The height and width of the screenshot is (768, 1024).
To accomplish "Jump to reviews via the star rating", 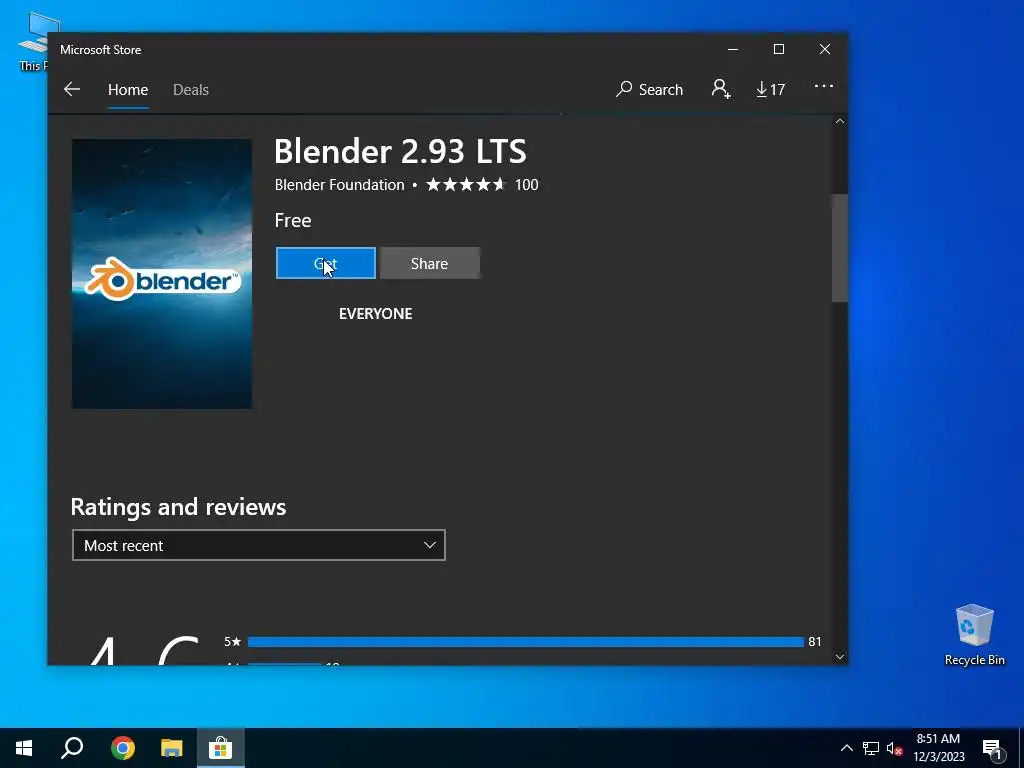I will 466,185.
